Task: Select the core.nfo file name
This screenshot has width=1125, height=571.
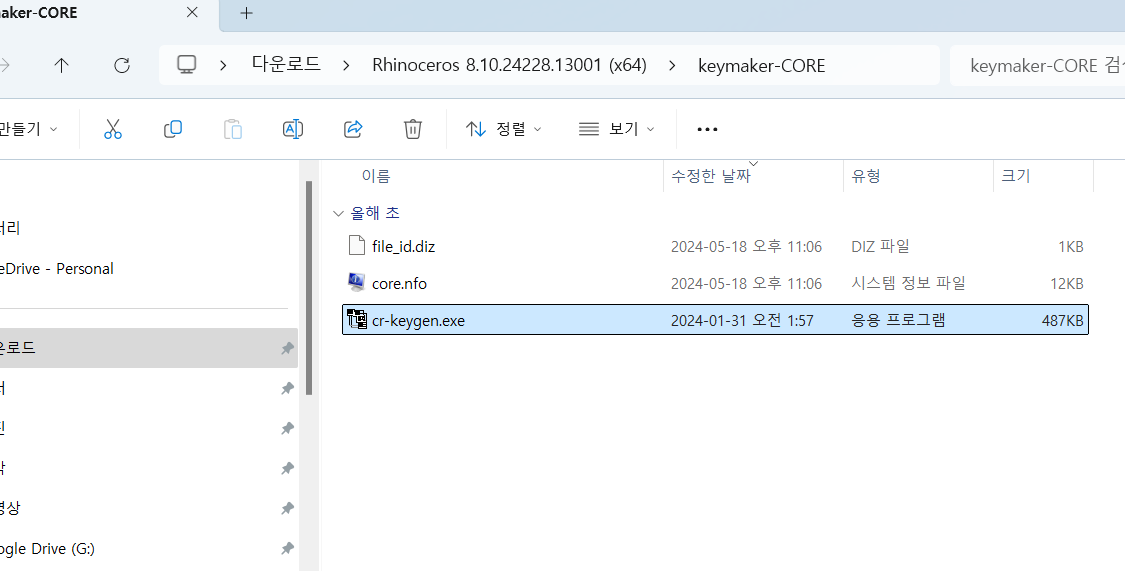Action: coord(399,283)
